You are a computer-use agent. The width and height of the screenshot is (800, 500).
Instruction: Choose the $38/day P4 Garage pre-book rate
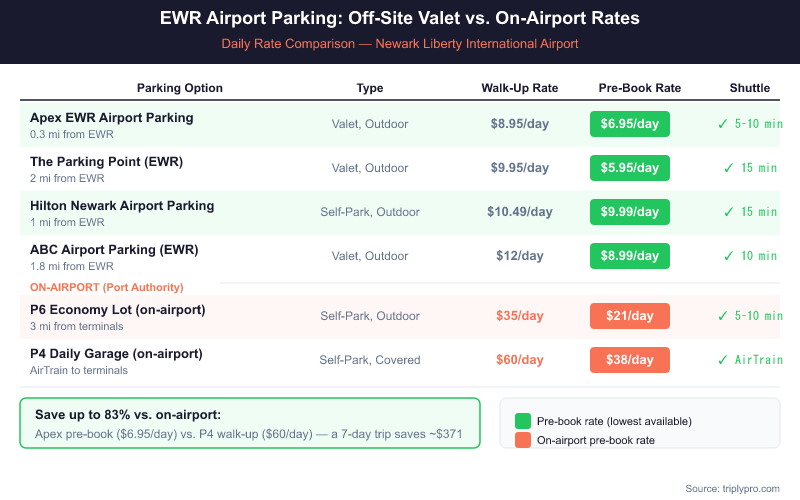pyautogui.click(x=630, y=360)
